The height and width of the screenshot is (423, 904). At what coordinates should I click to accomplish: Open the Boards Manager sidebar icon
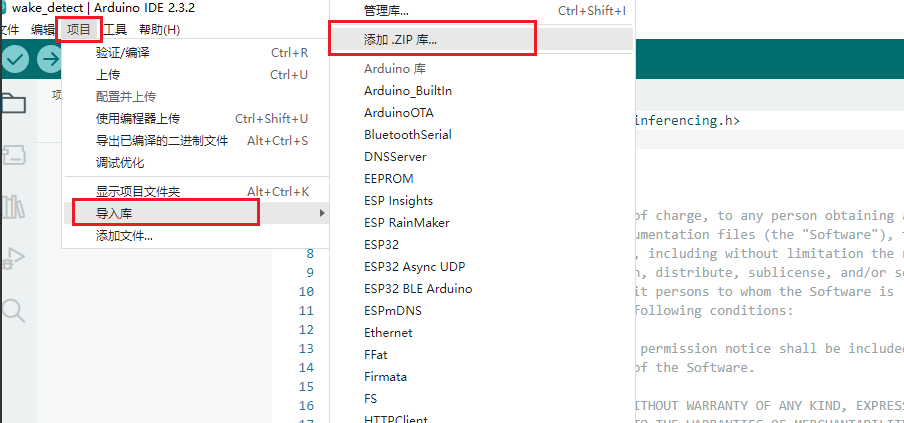(x=14, y=155)
